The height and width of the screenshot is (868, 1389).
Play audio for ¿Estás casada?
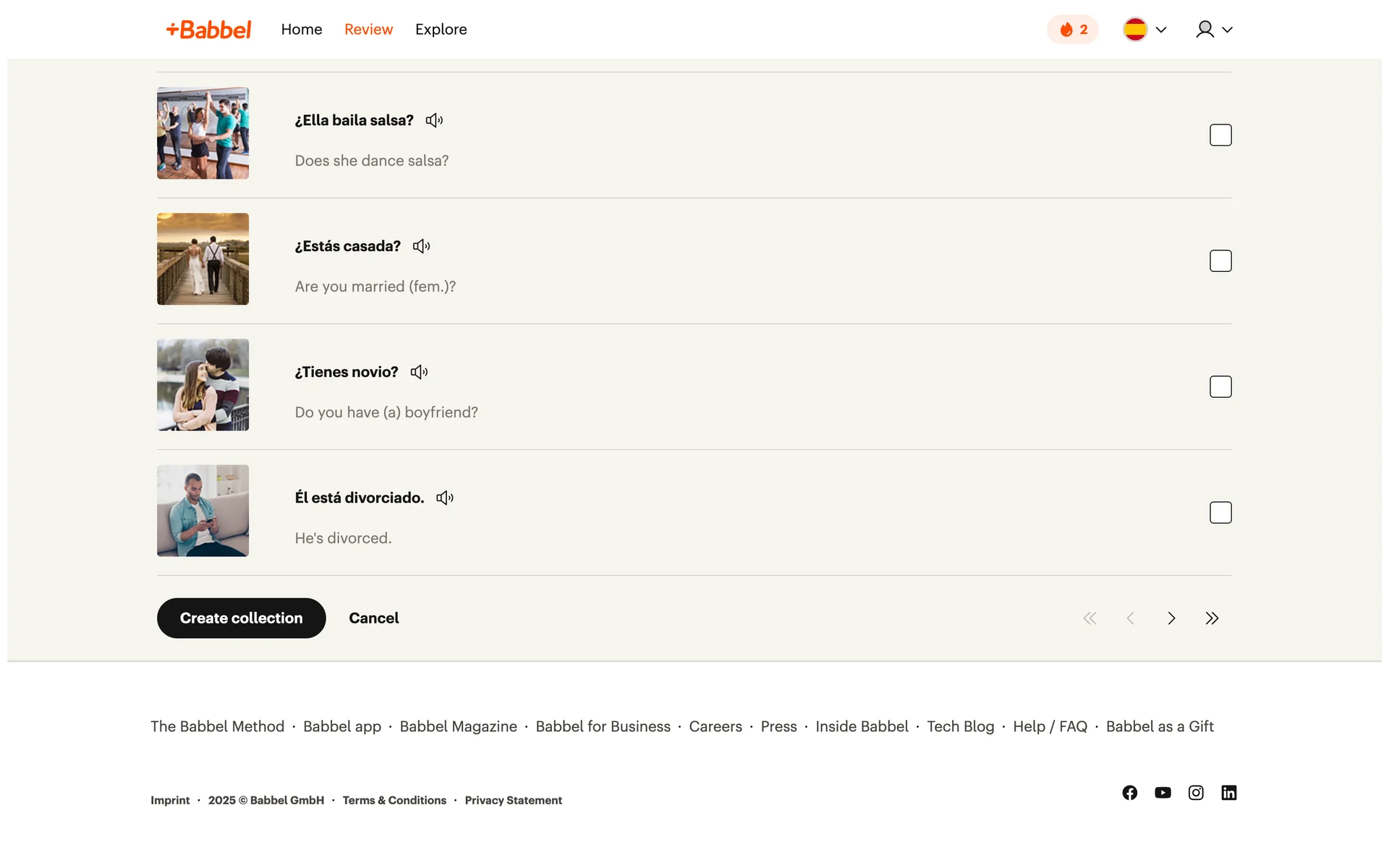tap(421, 247)
